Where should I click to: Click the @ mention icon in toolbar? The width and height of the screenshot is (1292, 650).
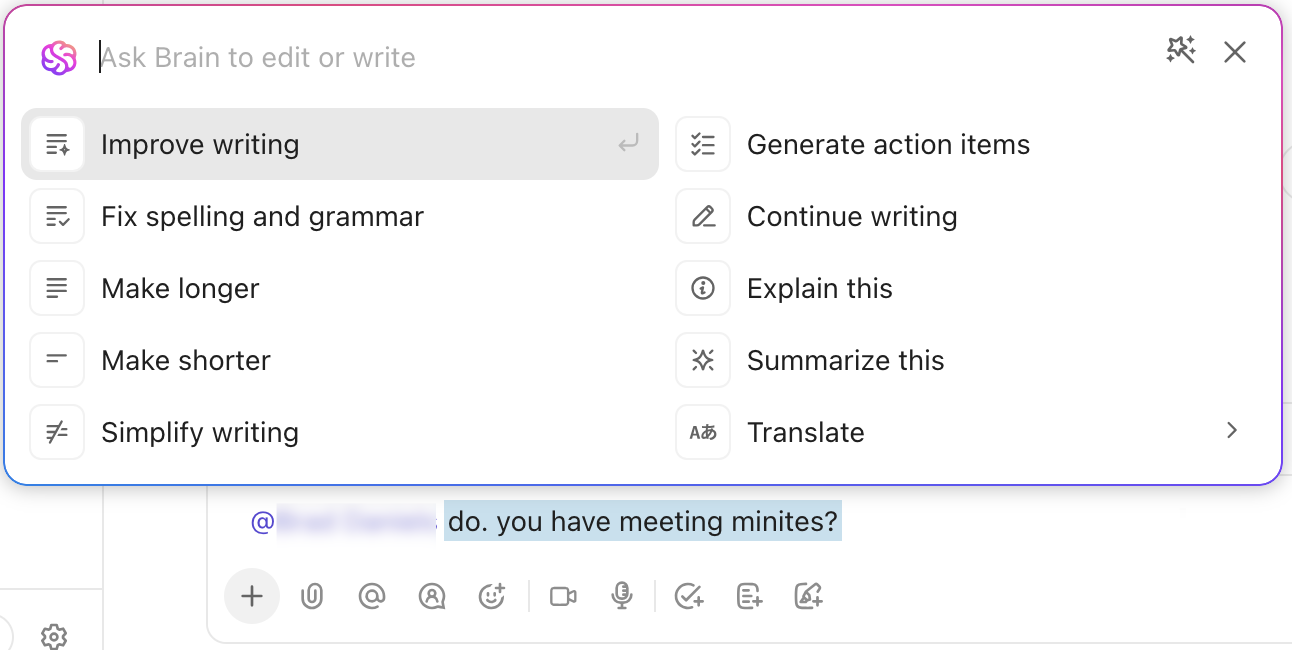point(372,597)
